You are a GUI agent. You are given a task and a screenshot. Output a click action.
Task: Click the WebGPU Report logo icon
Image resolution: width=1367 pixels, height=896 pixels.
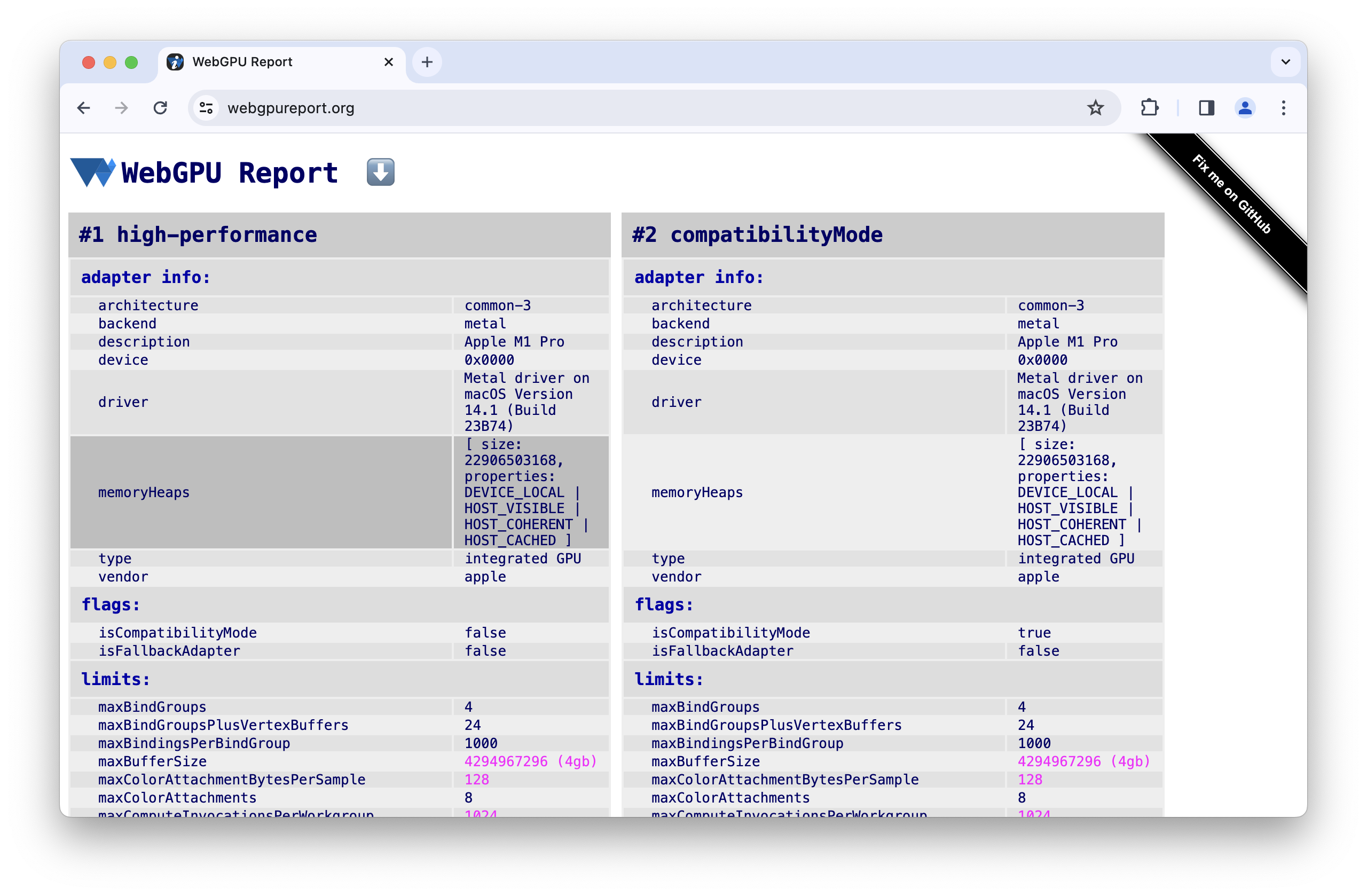pos(93,172)
